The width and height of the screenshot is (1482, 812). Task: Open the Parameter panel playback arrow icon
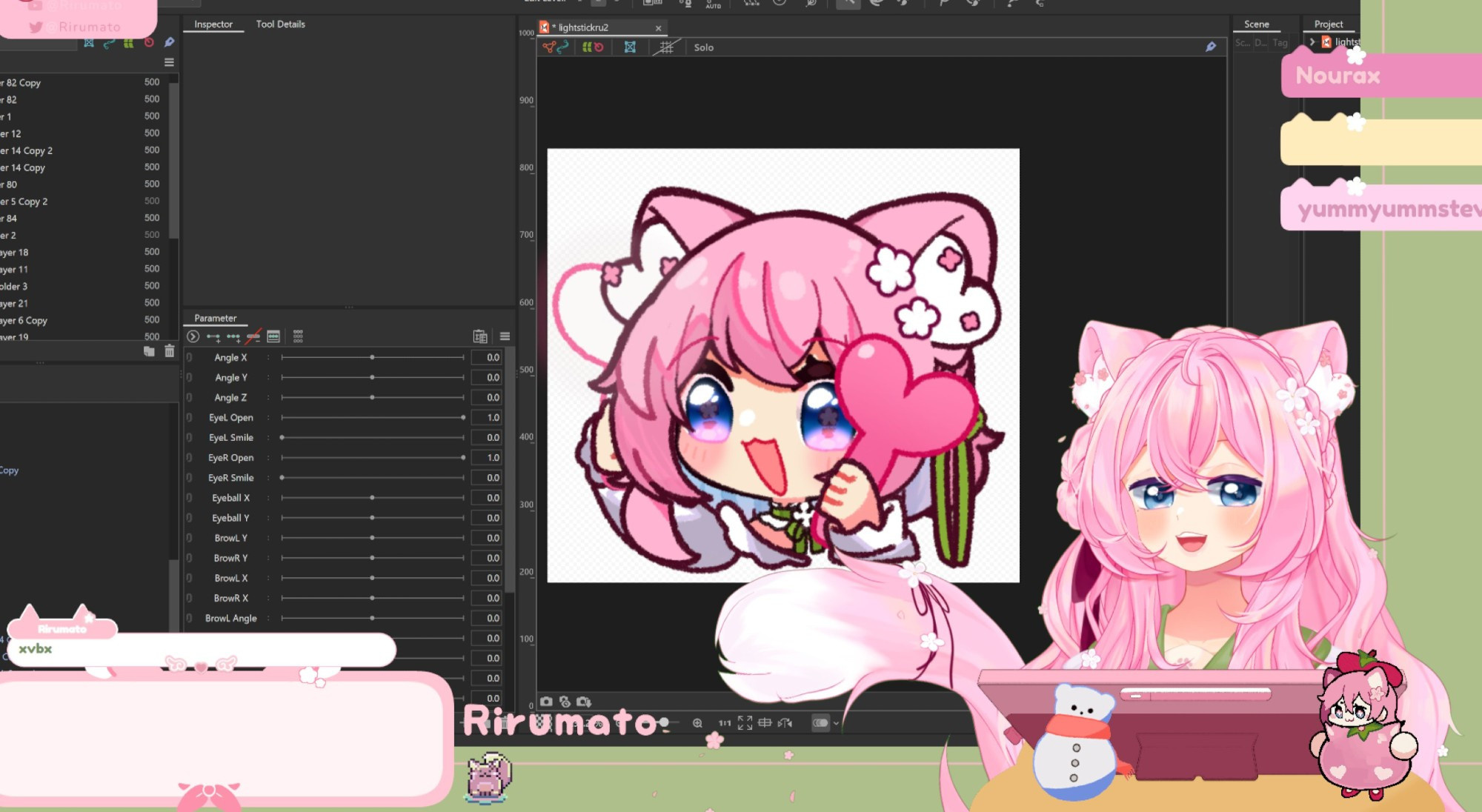click(x=193, y=336)
